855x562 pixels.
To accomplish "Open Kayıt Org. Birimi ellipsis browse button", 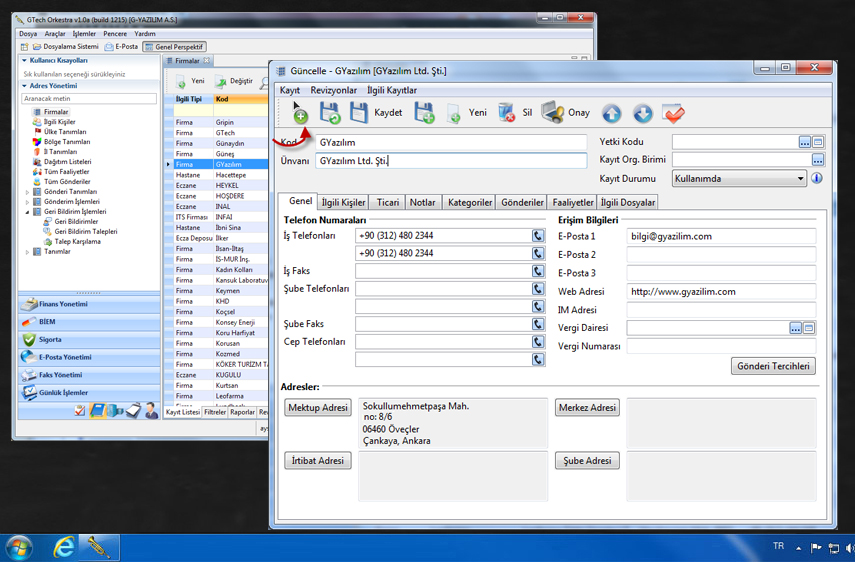I will [817, 160].
